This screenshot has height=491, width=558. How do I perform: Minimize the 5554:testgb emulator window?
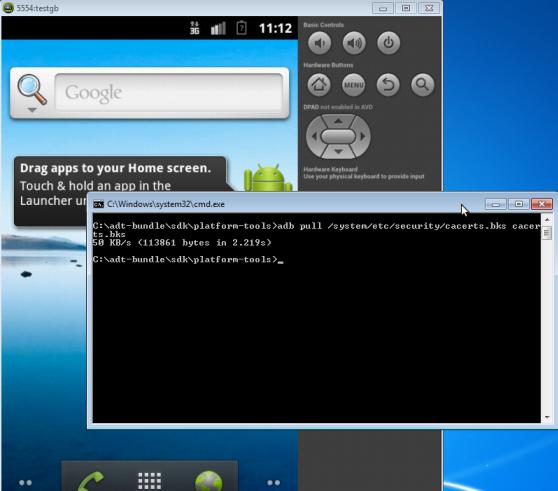coord(383,8)
